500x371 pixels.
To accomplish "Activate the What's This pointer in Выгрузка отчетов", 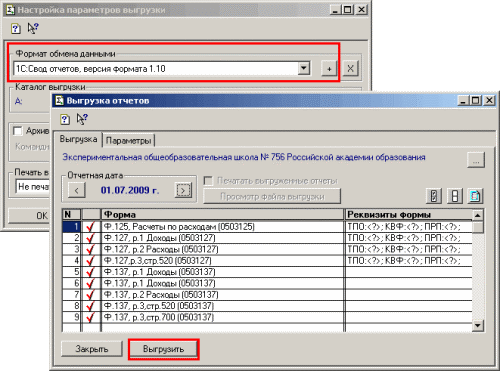I will coord(82,119).
